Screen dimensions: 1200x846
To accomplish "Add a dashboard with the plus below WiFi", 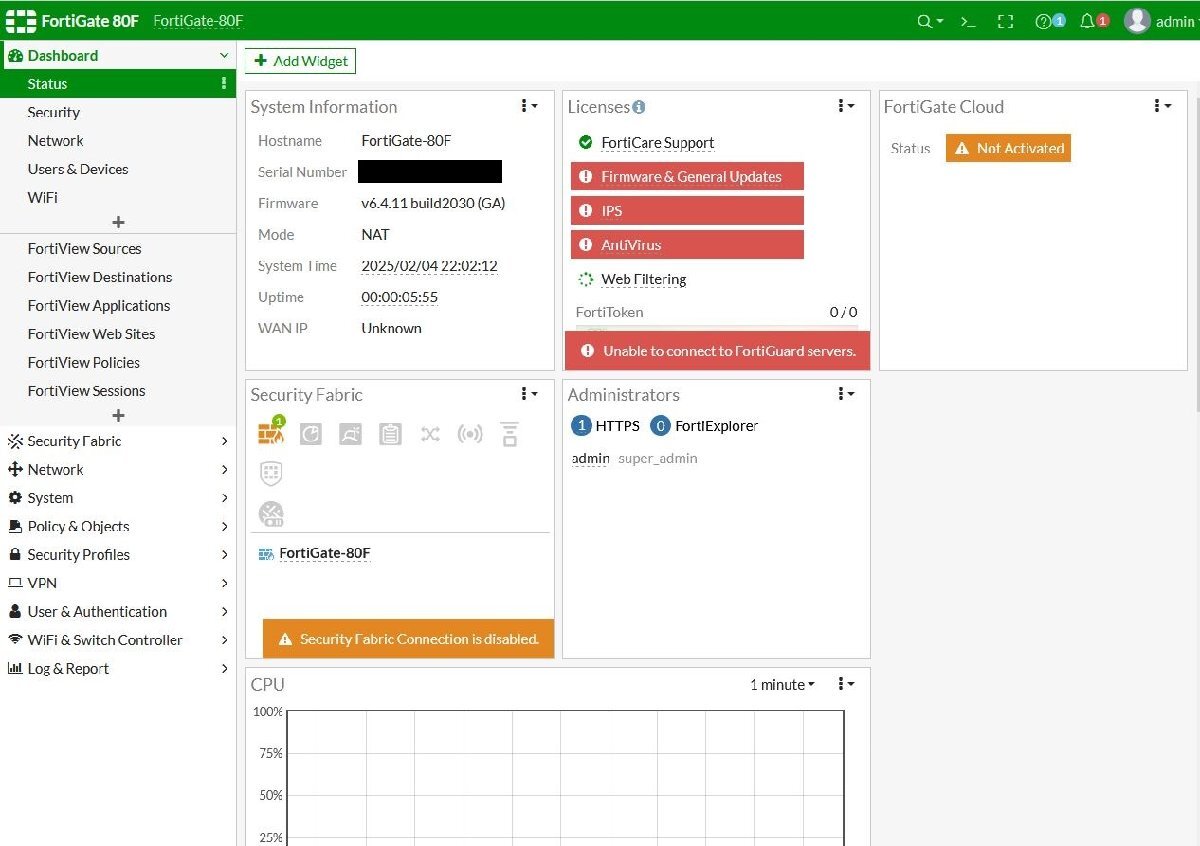I will (118, 222).
